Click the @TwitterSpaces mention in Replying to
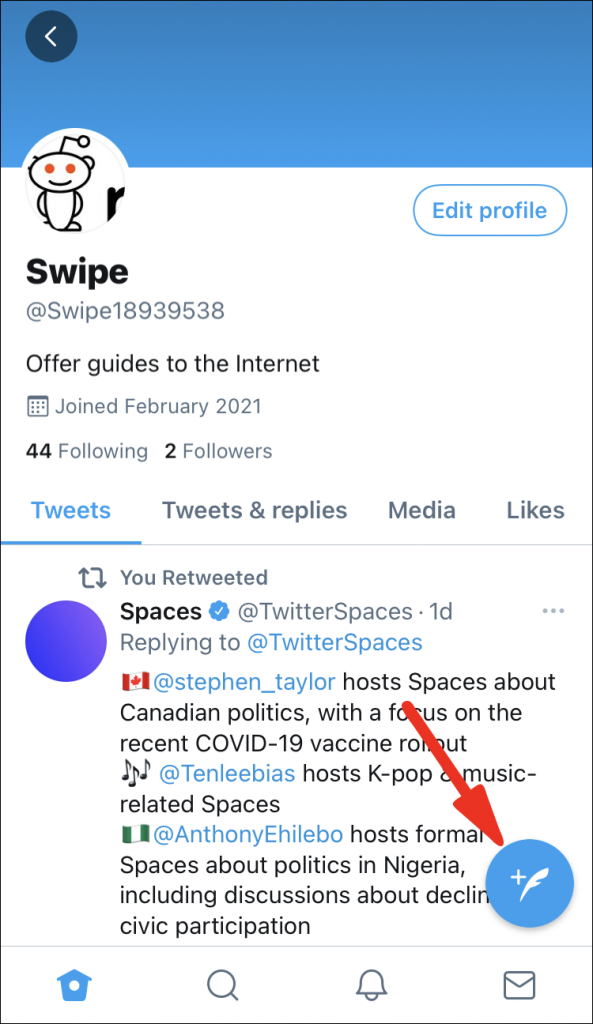The width and height of the screenshot is (593, 1024). 334,642
